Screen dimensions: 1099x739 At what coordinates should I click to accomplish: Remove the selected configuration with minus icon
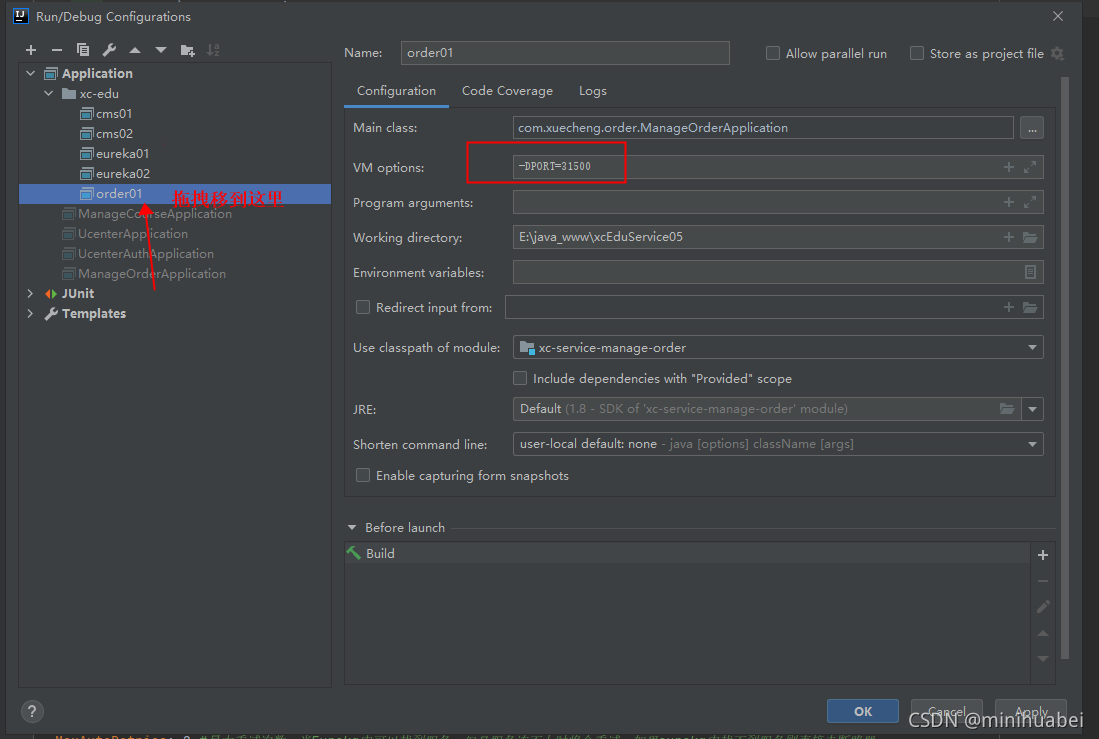coord(57,50)
